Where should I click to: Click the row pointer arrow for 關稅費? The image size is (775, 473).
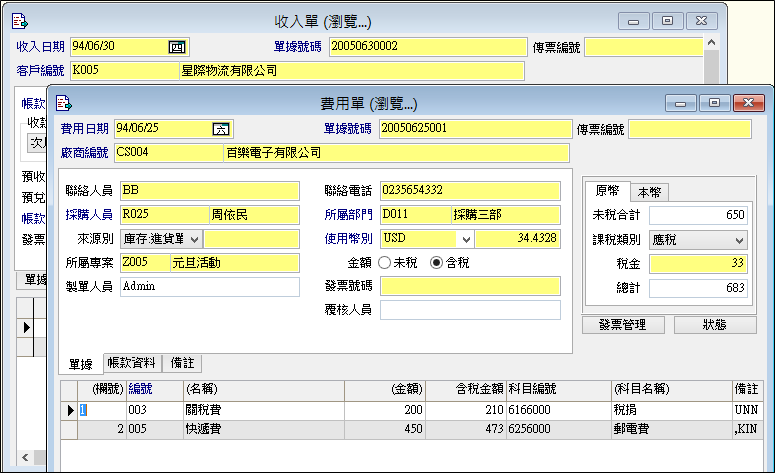click(70, 410)
